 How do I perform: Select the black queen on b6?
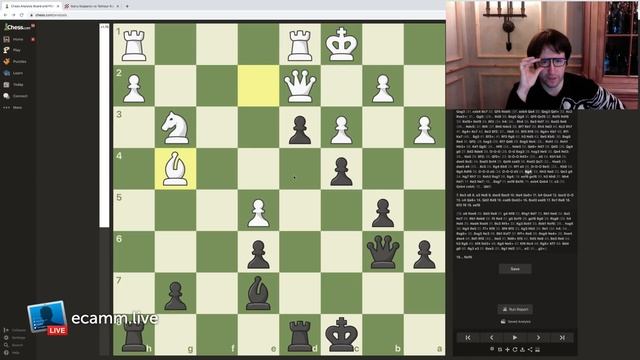[x=383, y=251]
